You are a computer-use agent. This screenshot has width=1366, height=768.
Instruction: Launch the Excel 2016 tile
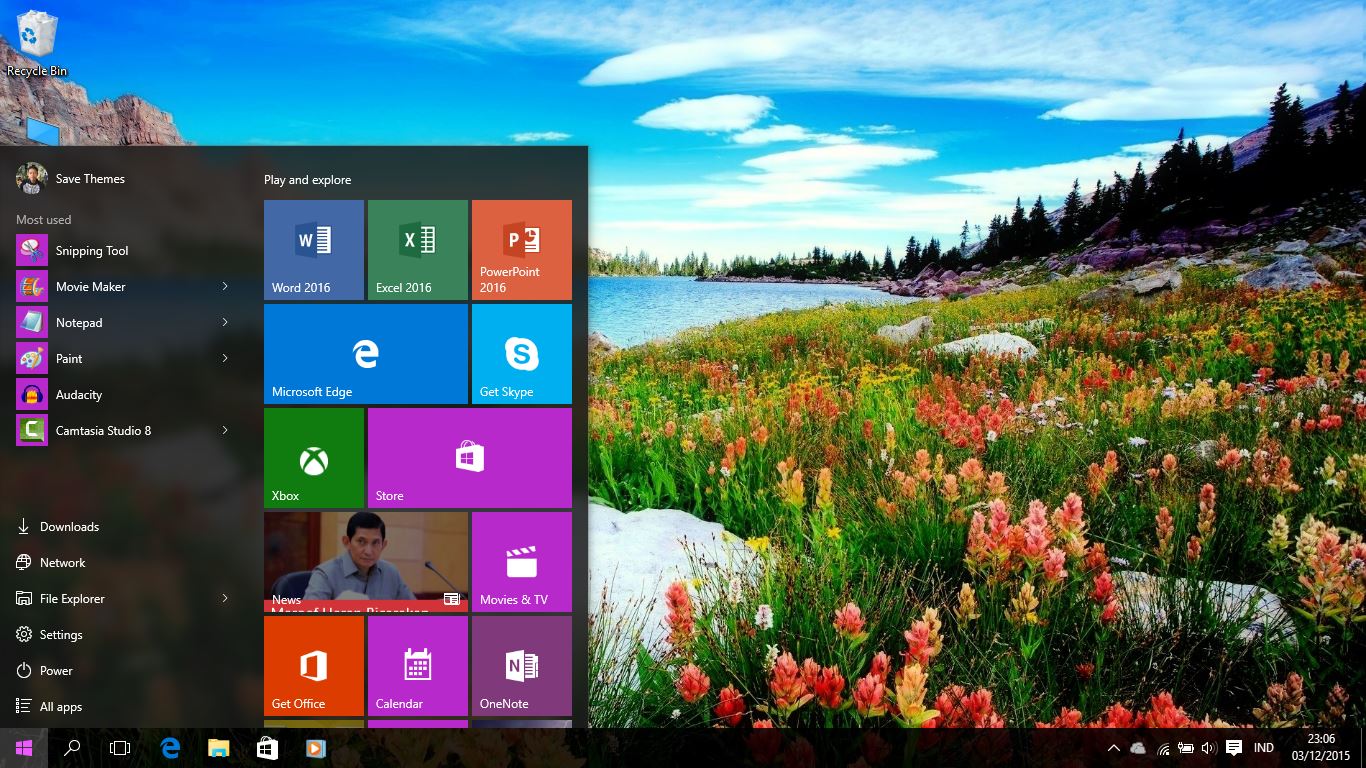pyautogui.click(x=418, y=250)
